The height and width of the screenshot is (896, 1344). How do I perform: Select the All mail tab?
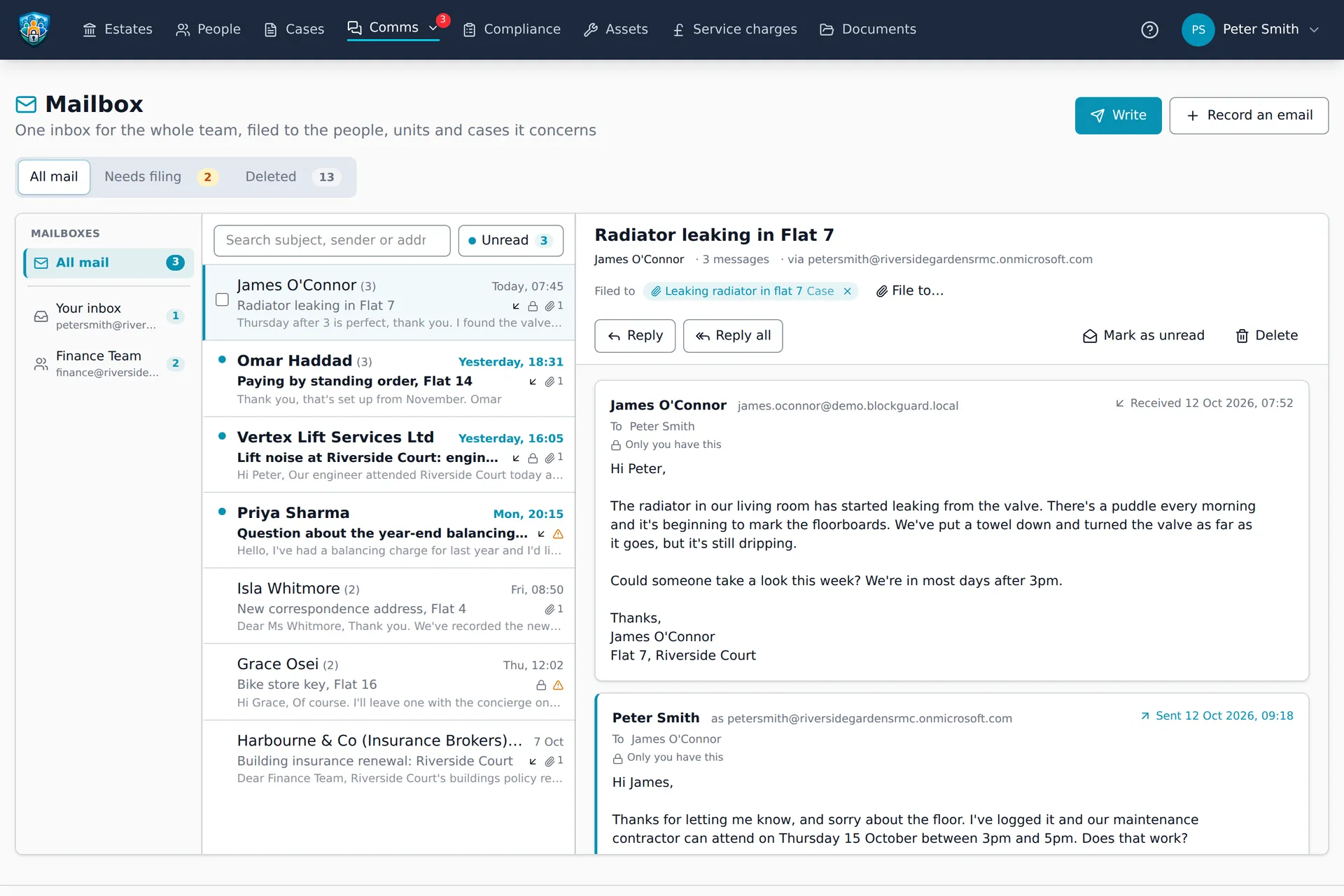pyautogui.click(x=54, y=177)
